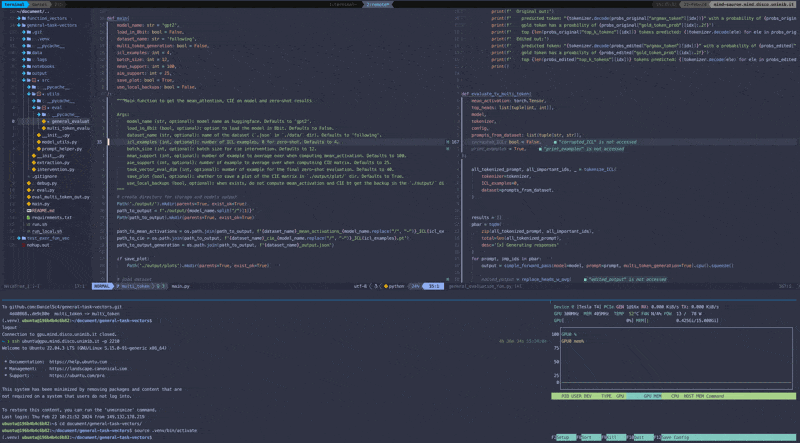The height and width of the screenshot is (443, 800).
Task: Click NORMAL mode indicator in statusline
Action: (x=102, y=286)
